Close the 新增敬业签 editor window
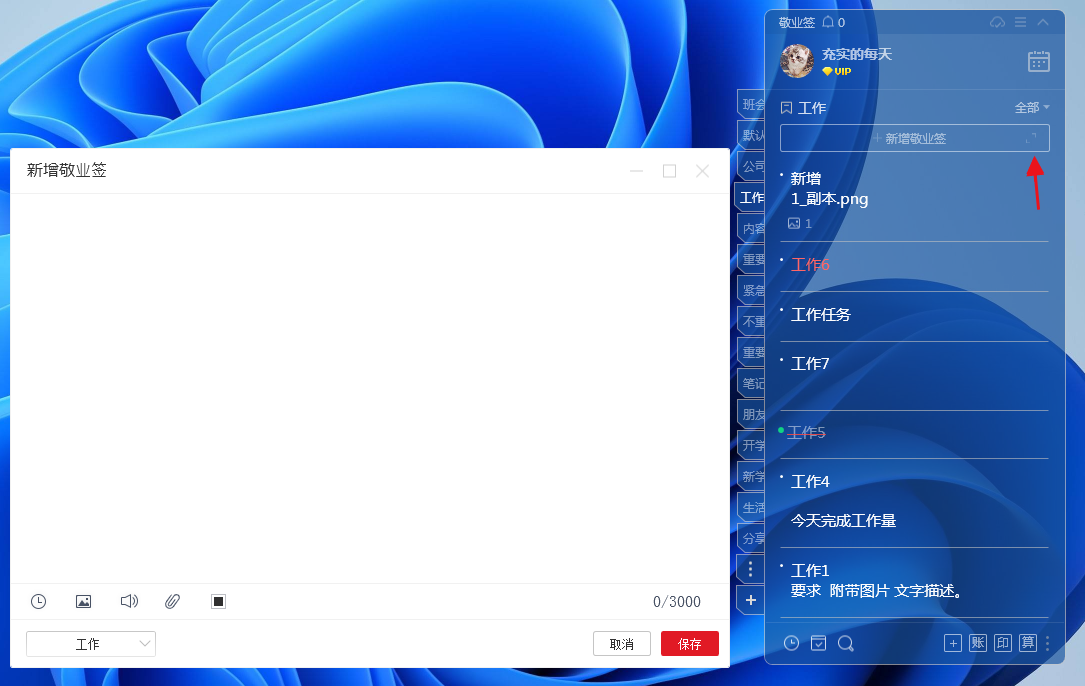 click(702, 171)
